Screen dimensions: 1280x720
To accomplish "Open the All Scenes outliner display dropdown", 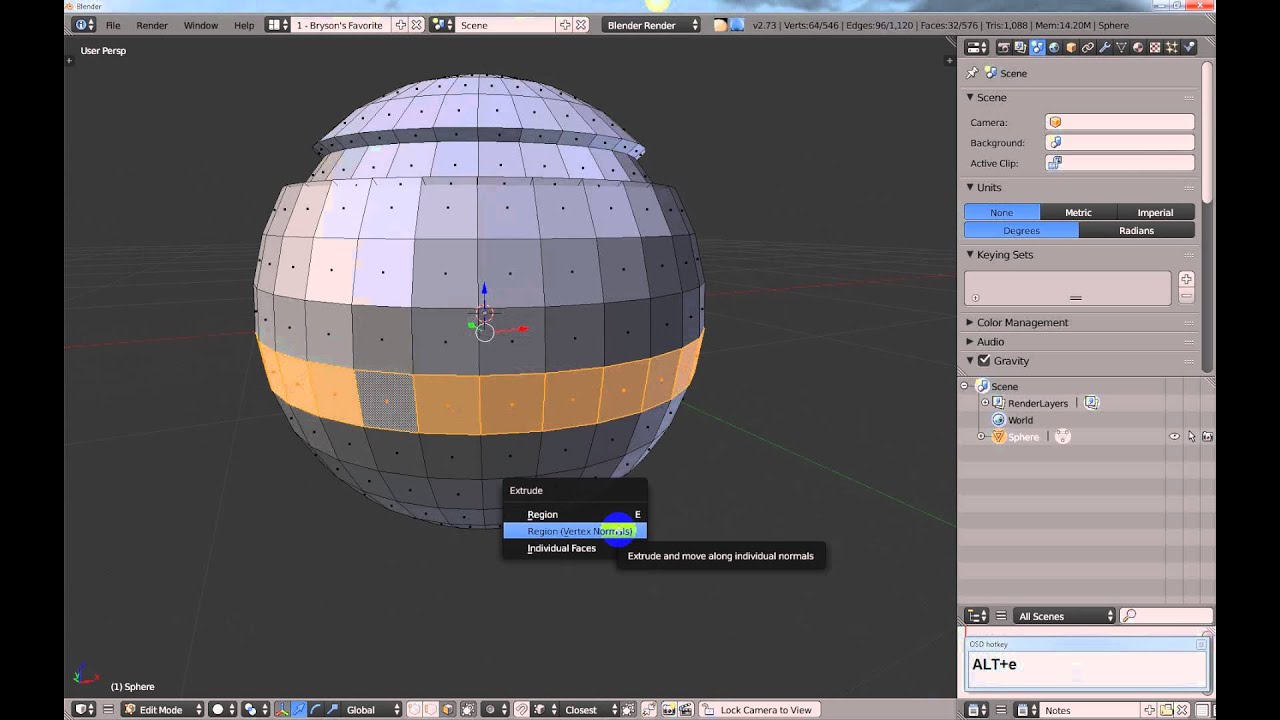I will (x=1065, y=616).
